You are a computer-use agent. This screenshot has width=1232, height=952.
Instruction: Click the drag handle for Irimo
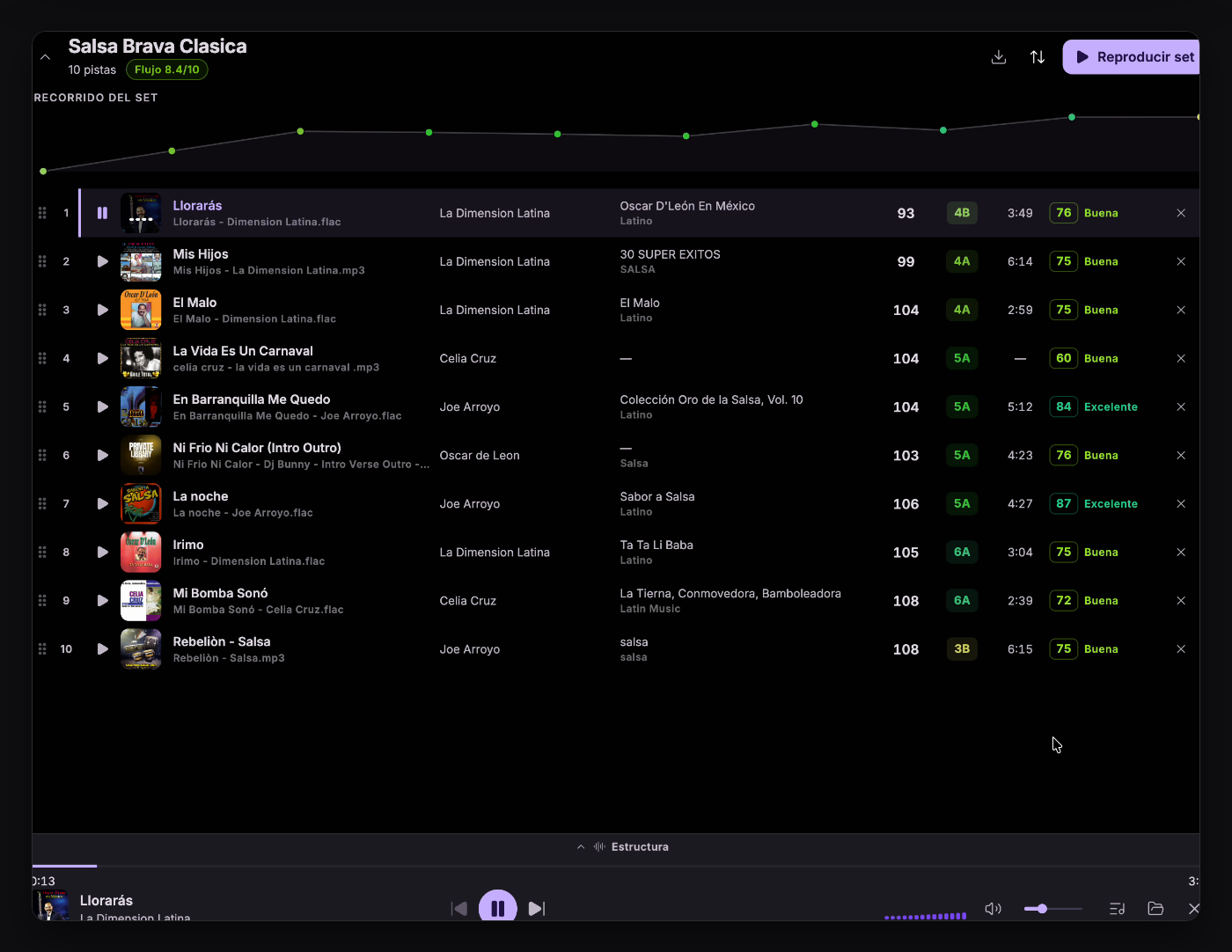(x=42, y=552)
